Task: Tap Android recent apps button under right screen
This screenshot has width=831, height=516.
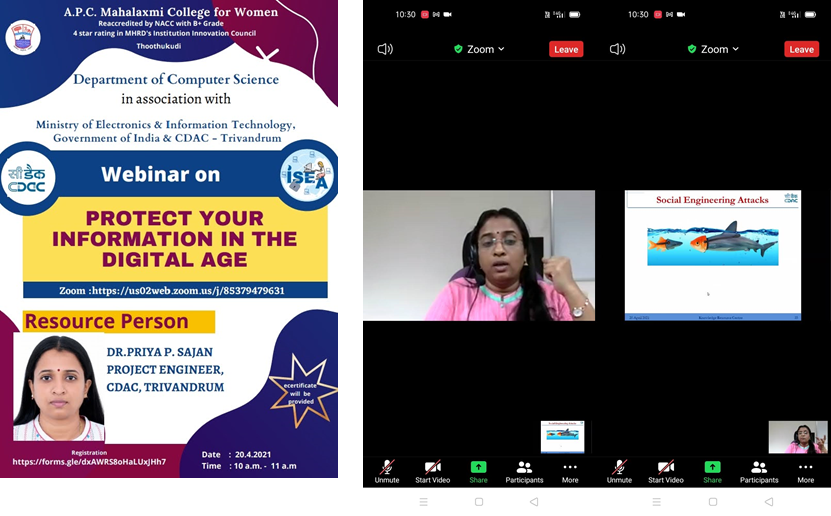Action: [657, 502]
